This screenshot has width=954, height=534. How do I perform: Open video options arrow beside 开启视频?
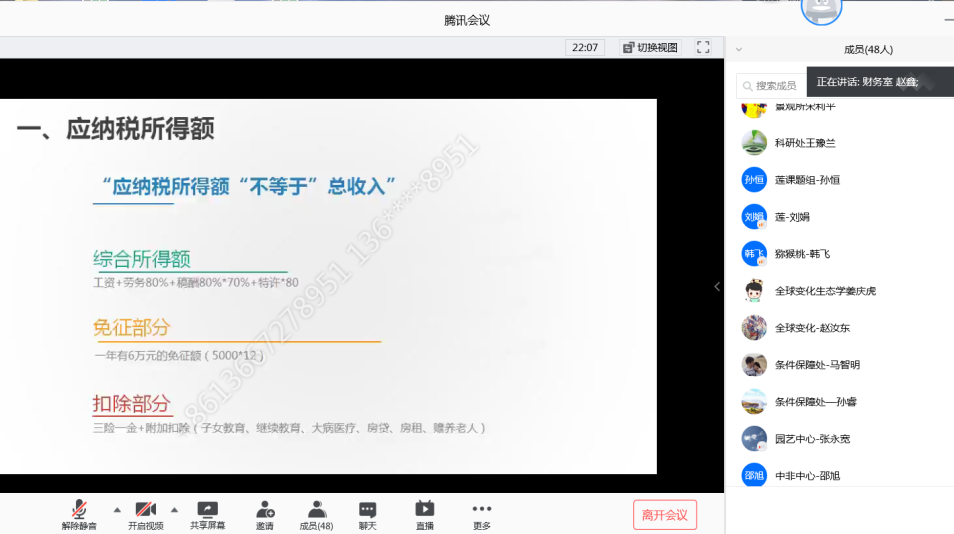coord(174,509)
